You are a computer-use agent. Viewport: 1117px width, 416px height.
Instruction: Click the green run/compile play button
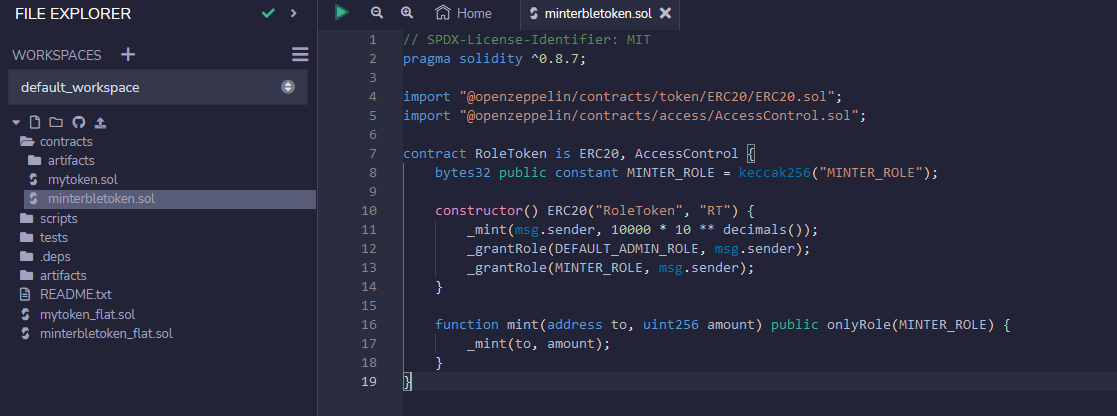coord(342,12)
